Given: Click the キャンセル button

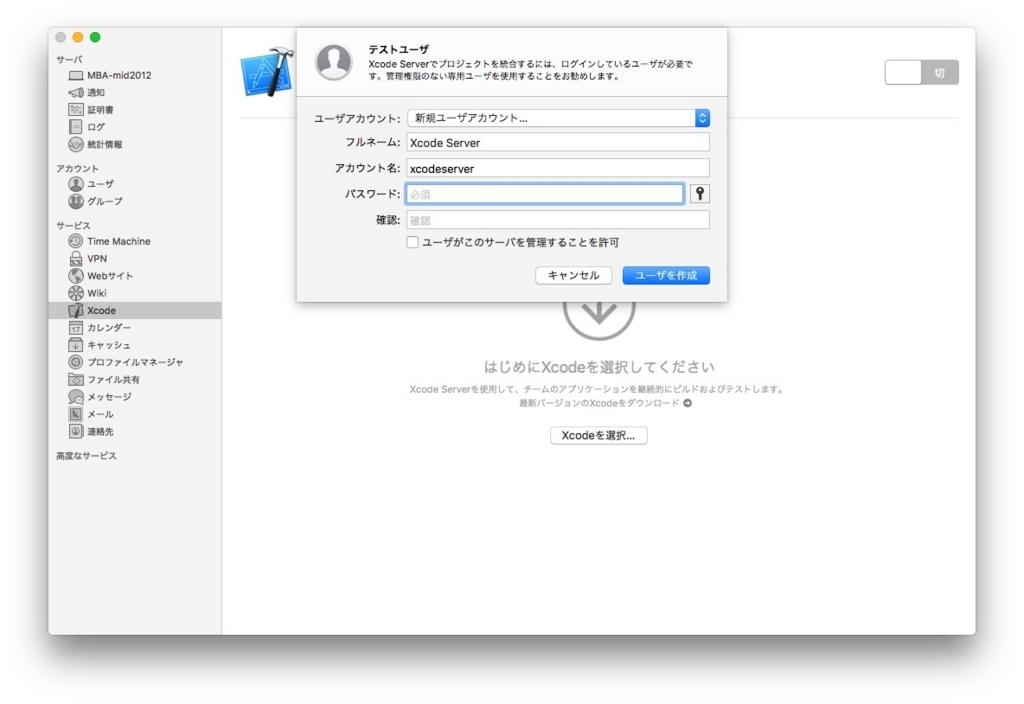Looking at the screenshot, I should [573, 276].
